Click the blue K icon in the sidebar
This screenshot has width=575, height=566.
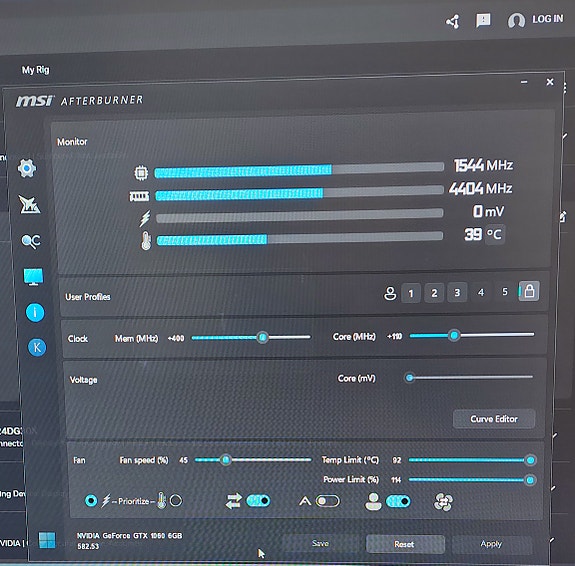pos(37,347)
